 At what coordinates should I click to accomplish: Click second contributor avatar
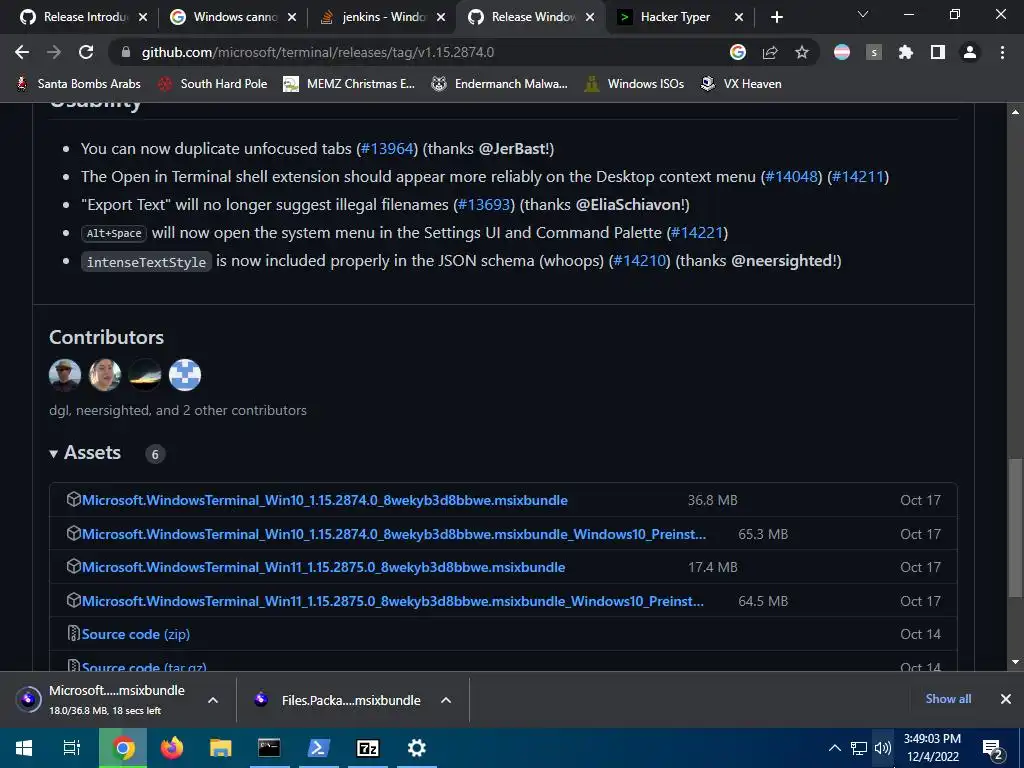click(104, 375)
